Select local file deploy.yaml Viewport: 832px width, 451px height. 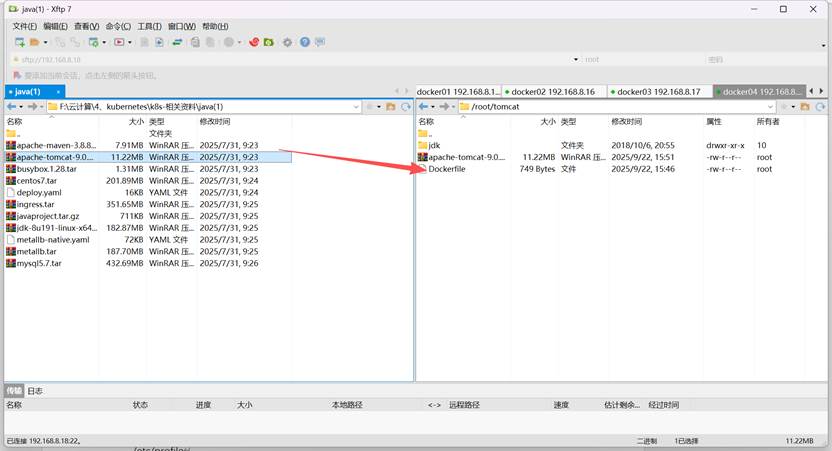34,193
